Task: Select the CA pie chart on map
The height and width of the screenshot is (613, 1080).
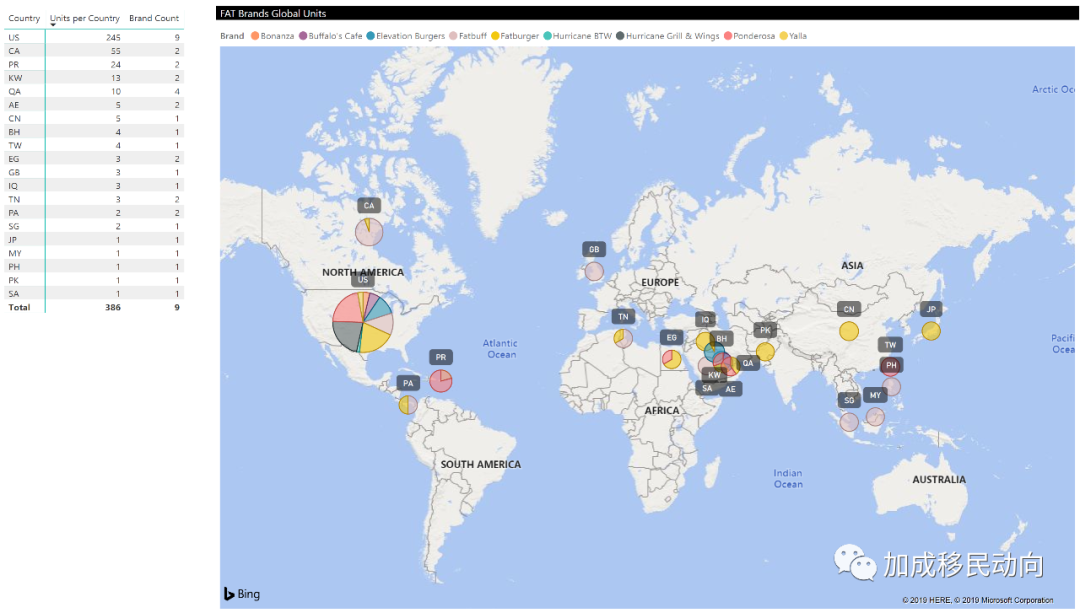Action: (x=369, y=232)
